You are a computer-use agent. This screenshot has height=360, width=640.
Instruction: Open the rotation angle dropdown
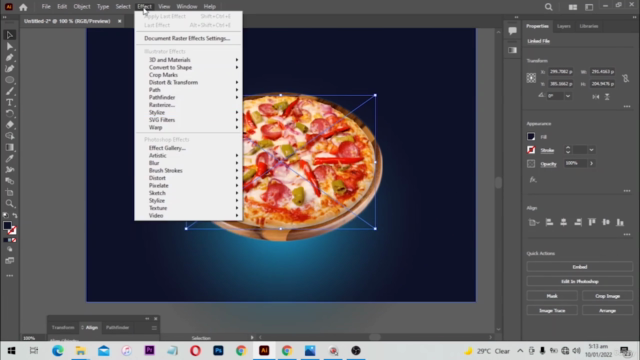click(x=568, y=96)
